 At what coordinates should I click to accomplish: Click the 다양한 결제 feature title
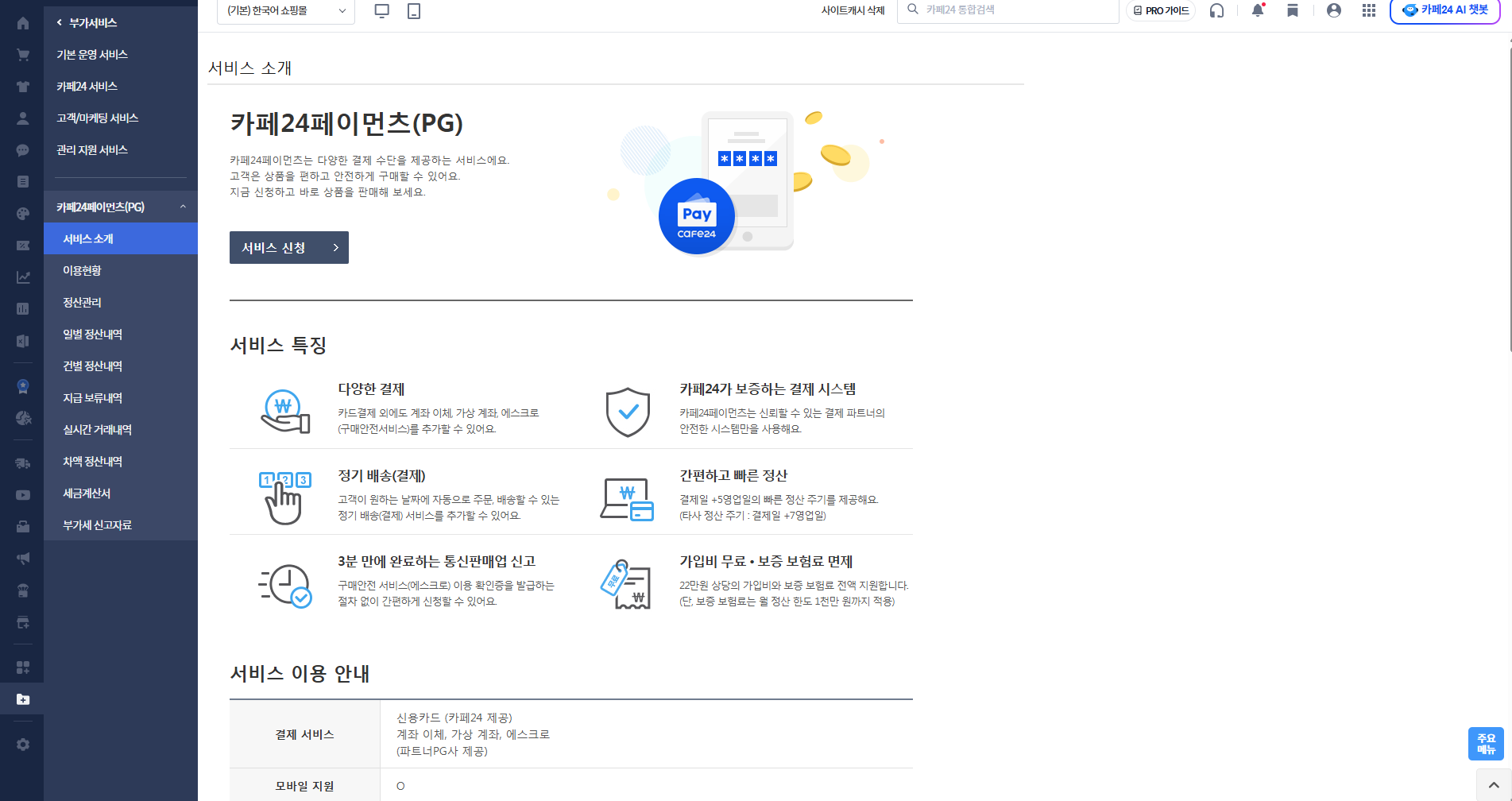click(371, 389)
